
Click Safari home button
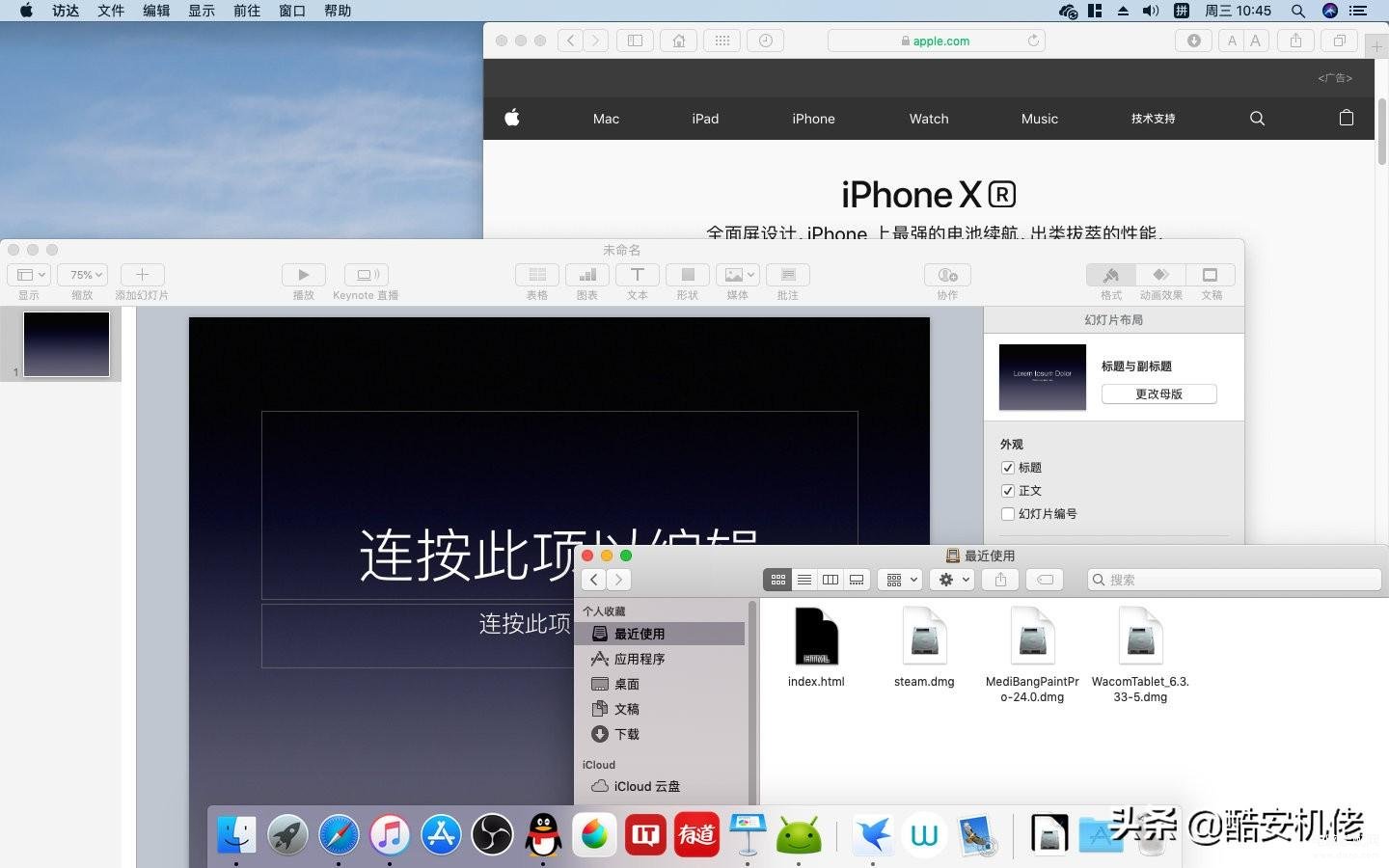point(679,41)
